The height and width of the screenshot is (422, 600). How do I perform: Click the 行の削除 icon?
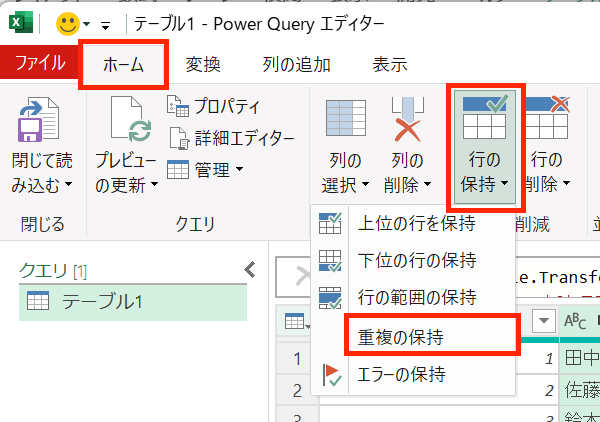(546, 118)
